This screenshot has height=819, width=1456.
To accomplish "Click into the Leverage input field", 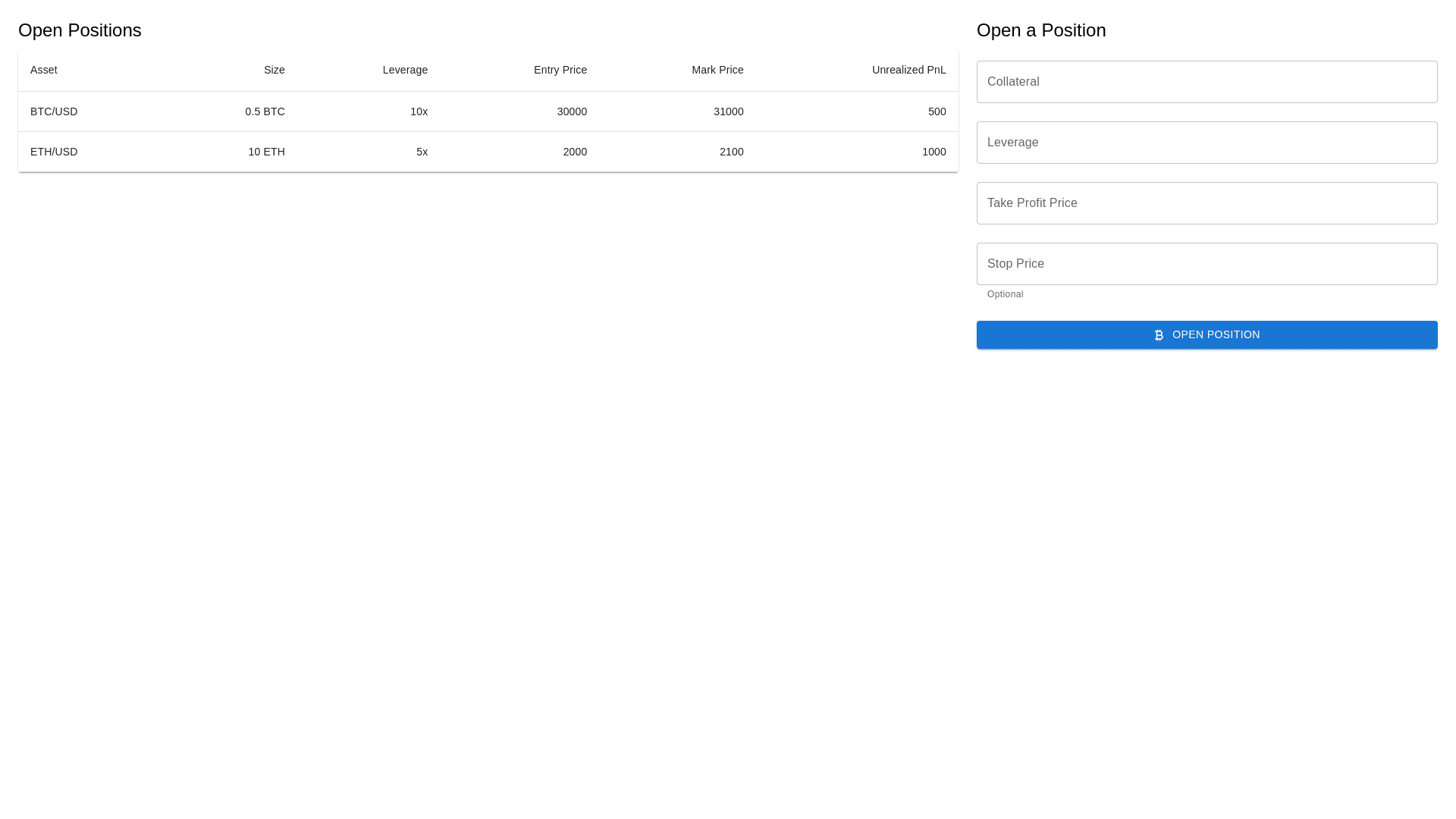I will coord(1207,143).
